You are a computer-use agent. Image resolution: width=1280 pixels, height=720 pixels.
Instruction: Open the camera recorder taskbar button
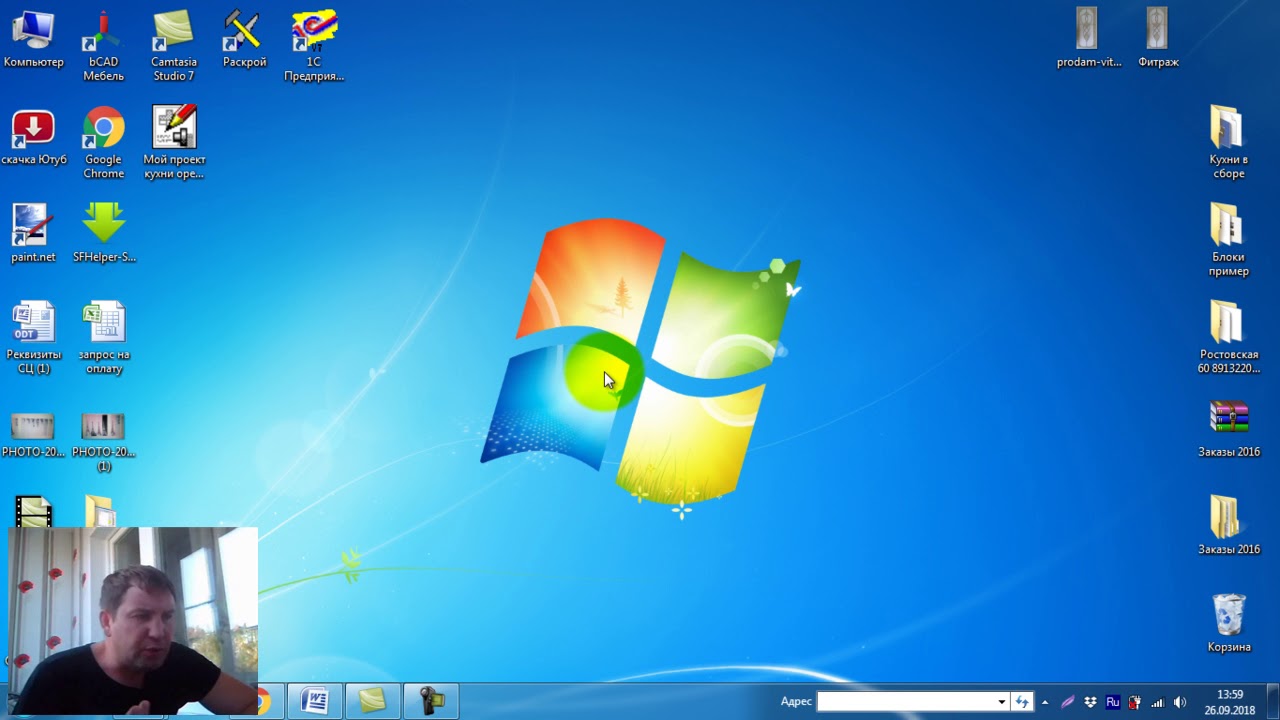(x=431, y=701)
